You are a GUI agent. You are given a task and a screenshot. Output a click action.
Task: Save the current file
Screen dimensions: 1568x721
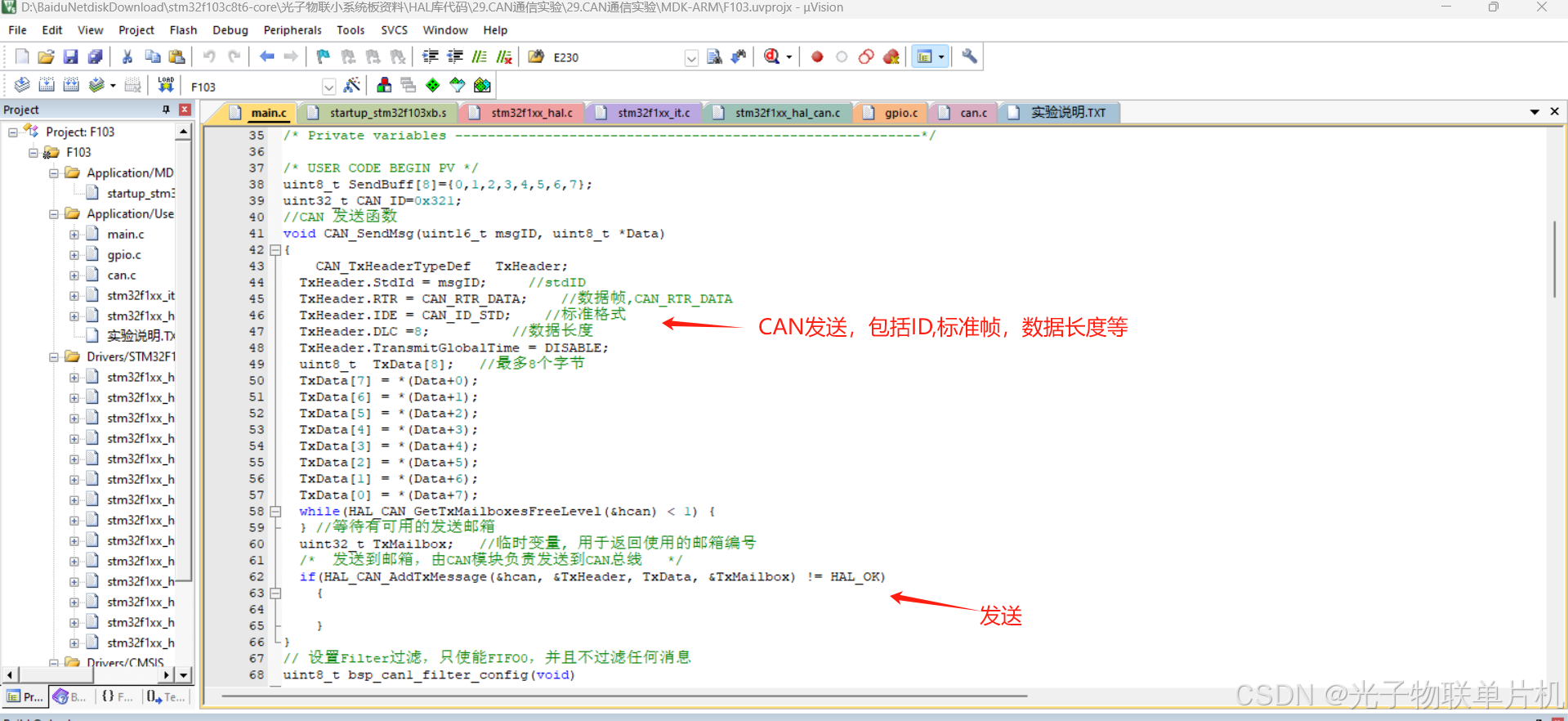click(x=71, y=56)
